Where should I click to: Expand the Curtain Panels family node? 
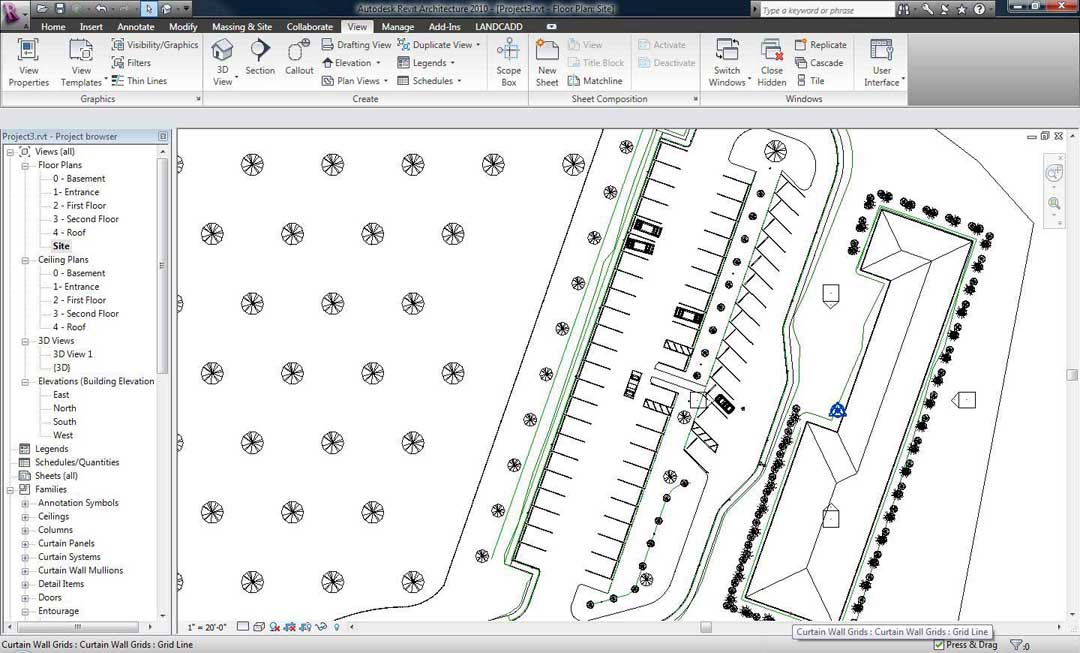click(x=25, y=544)
